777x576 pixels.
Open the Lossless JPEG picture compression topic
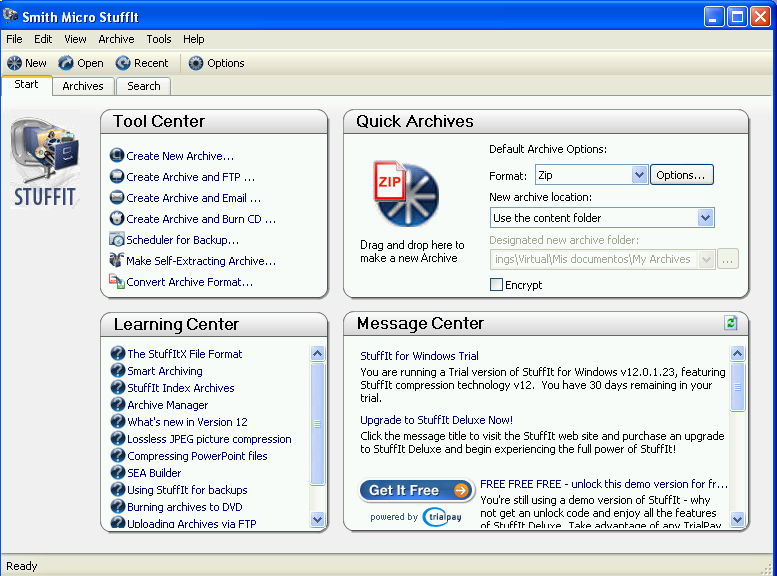tap(209, 439)
